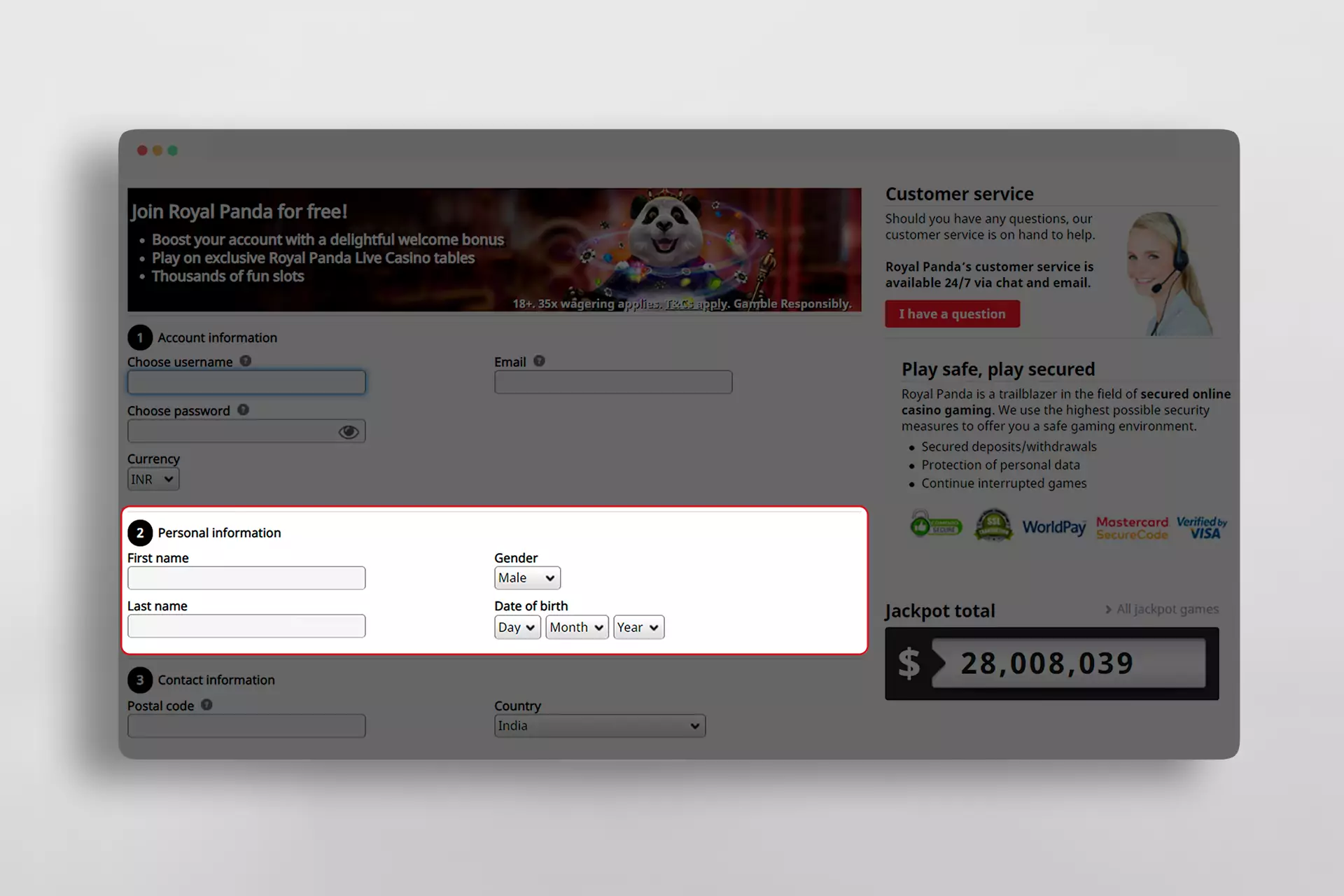Viewport: 1344px width, 896px height.
Task: Select a Day from date of birth dropdown
Action: click(x=517, y=627)
